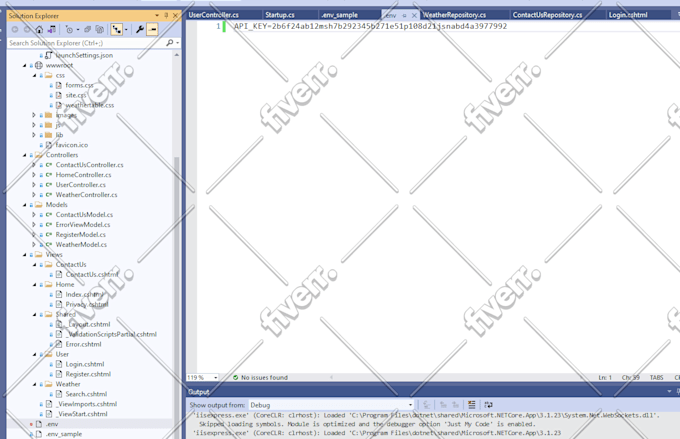Select _ViewImports.cshtml file
This screenshot has width=680, height=439.
click(x=86, y=404)
